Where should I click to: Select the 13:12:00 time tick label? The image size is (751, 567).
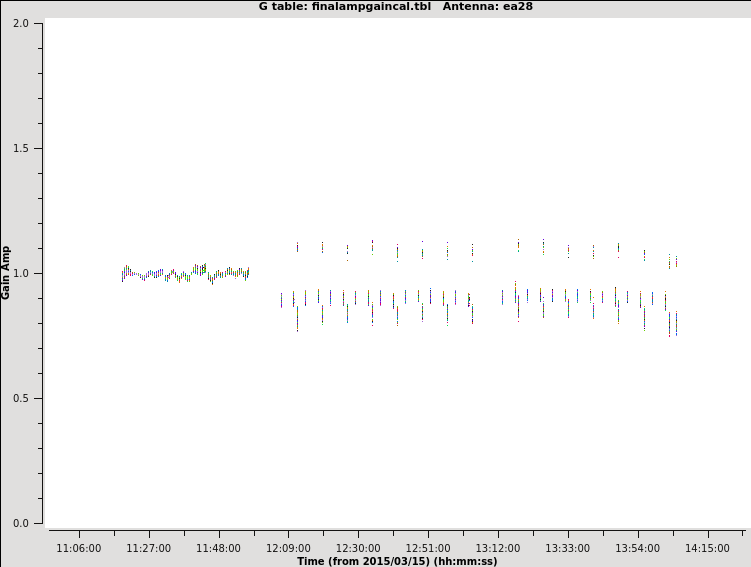click(x=498, y=548)
